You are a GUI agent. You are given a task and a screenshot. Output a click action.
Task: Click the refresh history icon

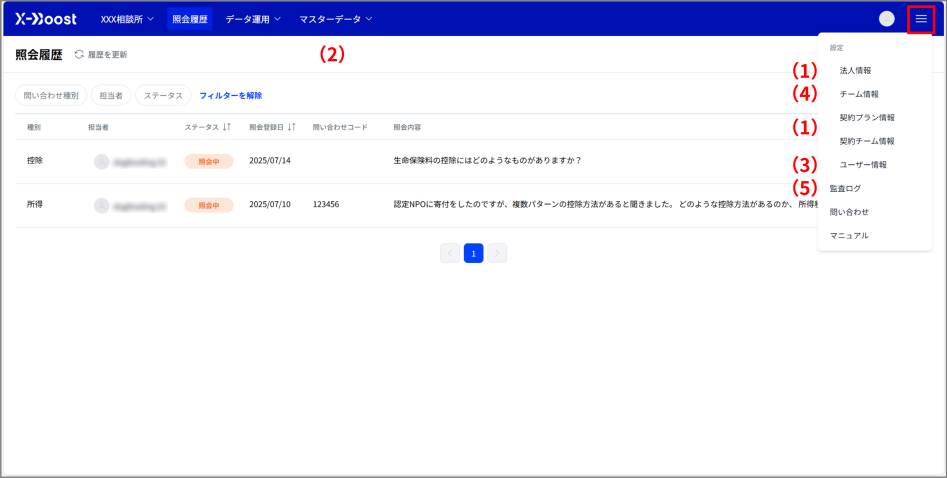click(79, 54)
